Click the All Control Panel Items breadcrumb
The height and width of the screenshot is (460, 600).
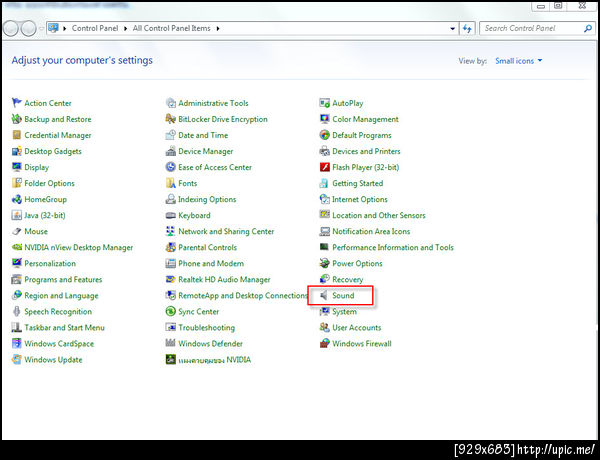tap(171, 28)
